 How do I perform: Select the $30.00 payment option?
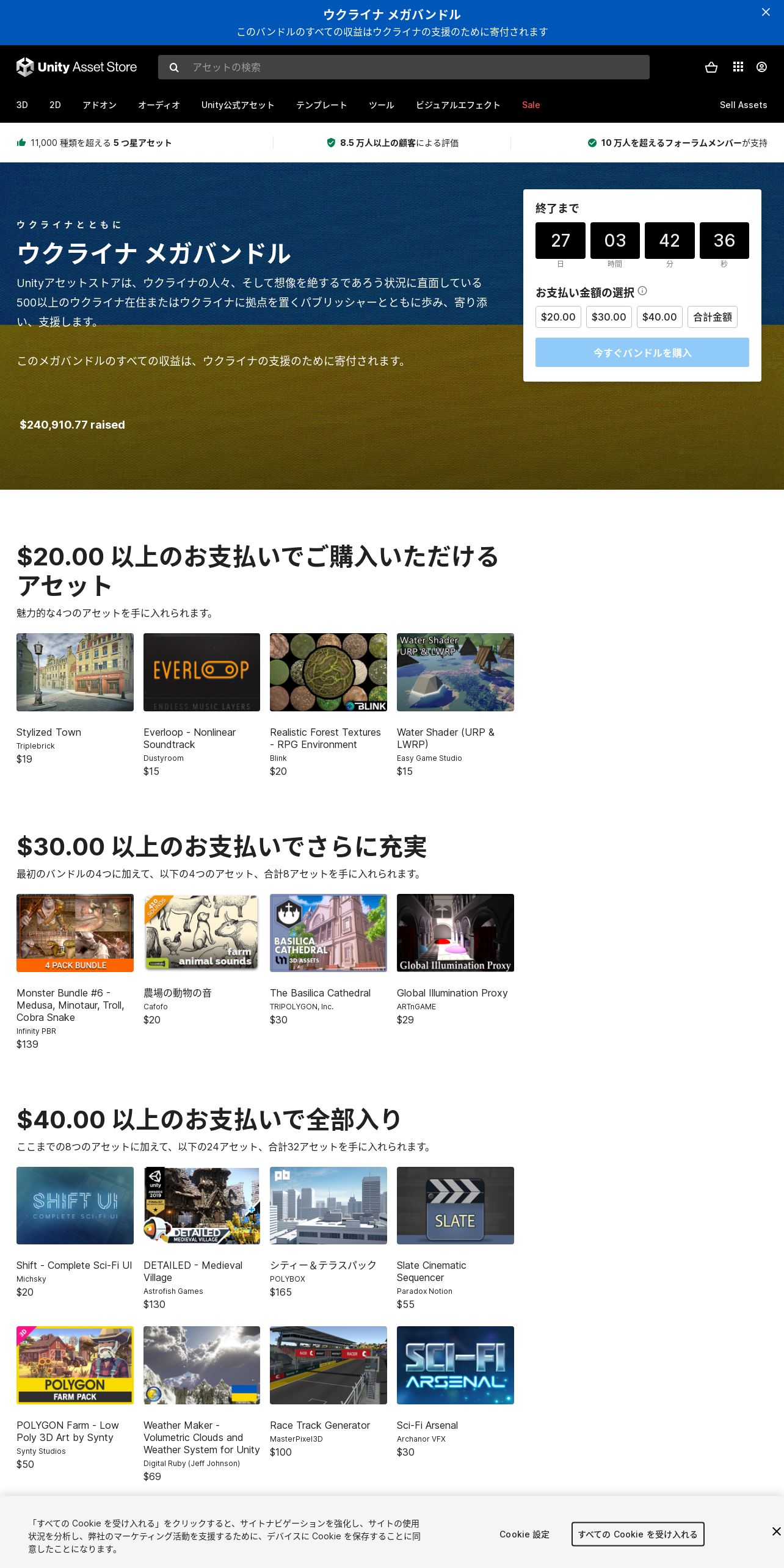609,317
